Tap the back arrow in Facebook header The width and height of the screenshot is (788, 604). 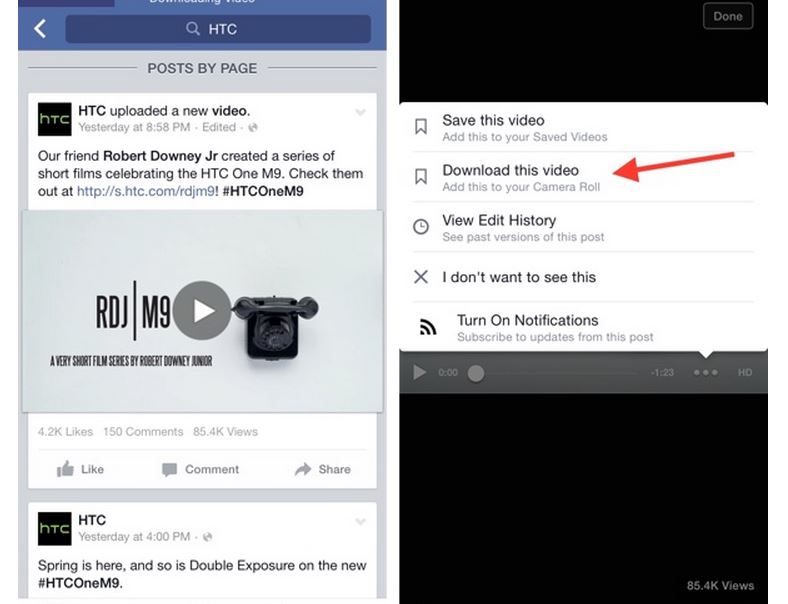40,29
